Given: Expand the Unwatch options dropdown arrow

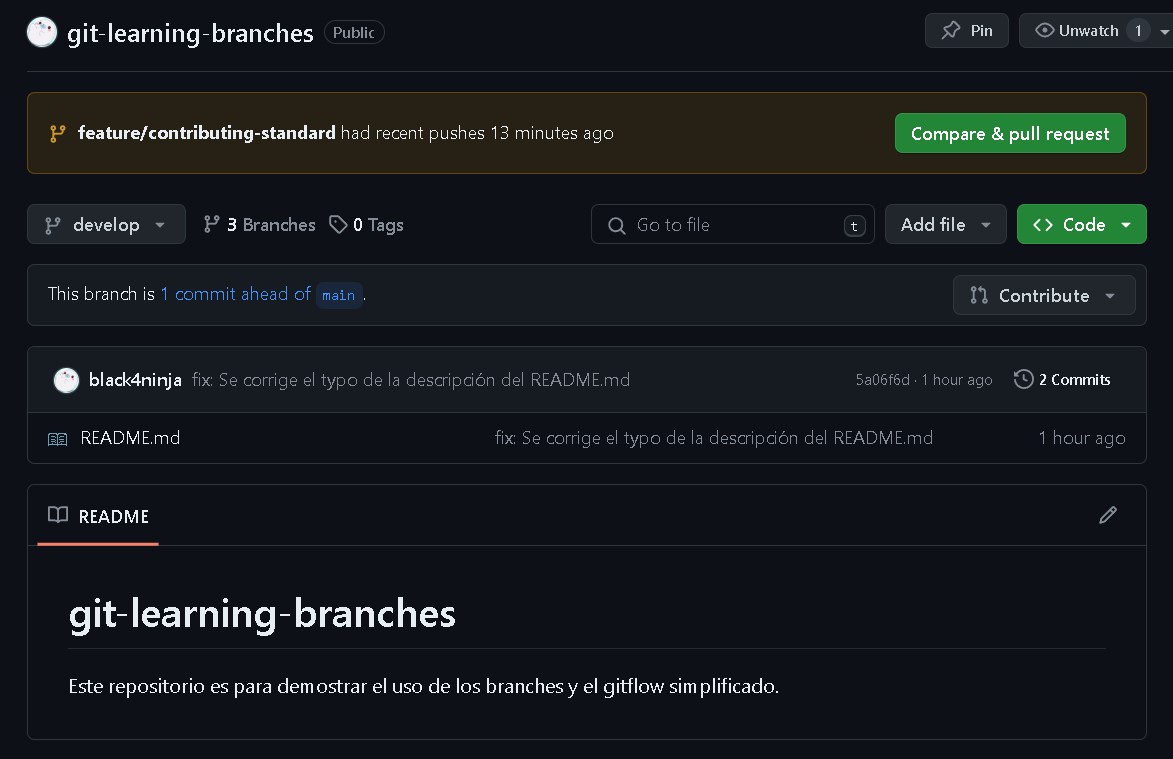Looking at the screenshot, I should (x=1164, y=31).
